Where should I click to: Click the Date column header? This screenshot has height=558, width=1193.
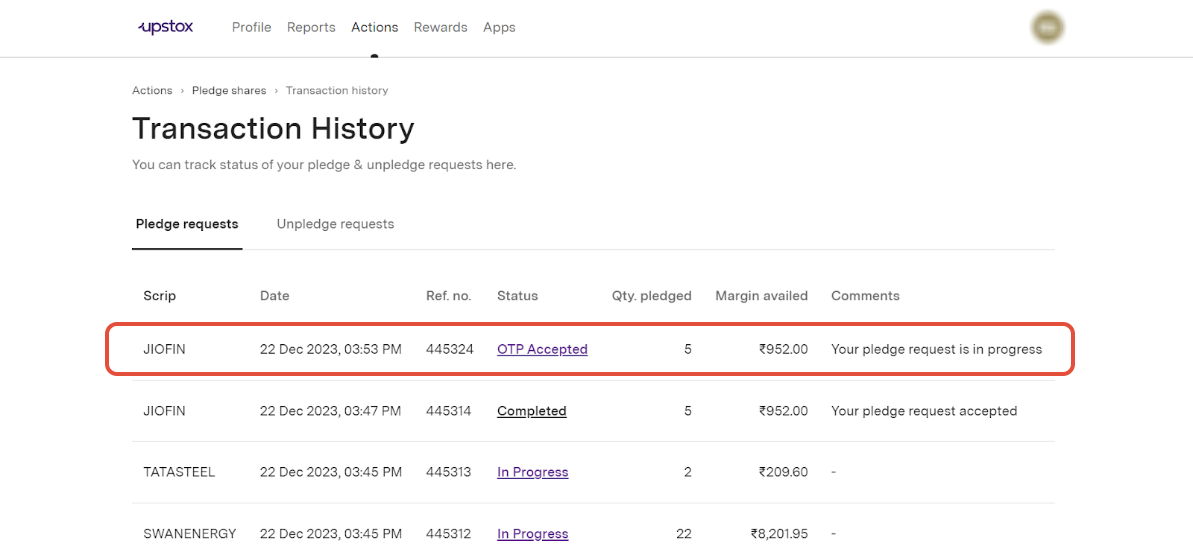[275, 295]
